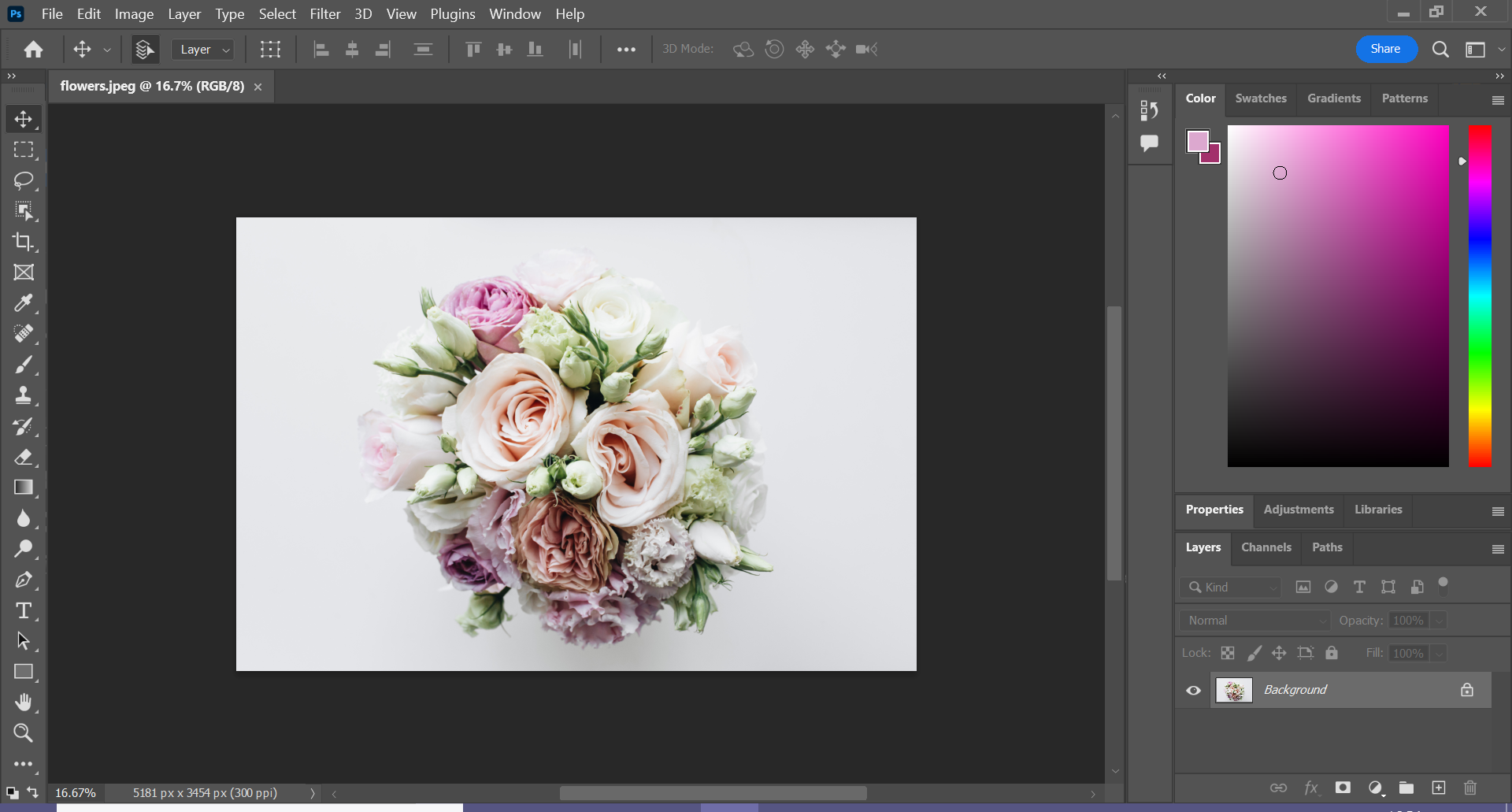The image size is (1512, 812).
Task: Open the layer filter Kind dropdown
Action: pyautogui.click(x=1231, y=588)
